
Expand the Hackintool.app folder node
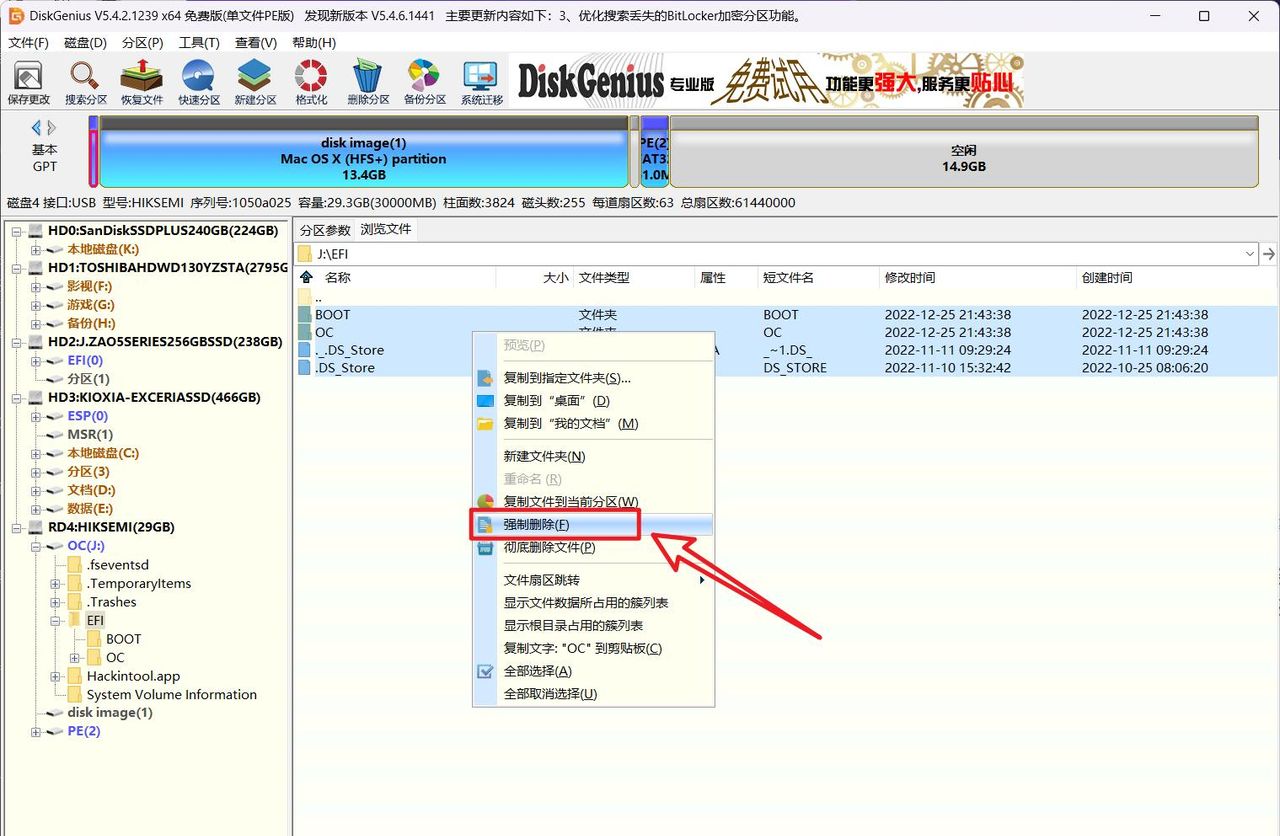(55, 677)
